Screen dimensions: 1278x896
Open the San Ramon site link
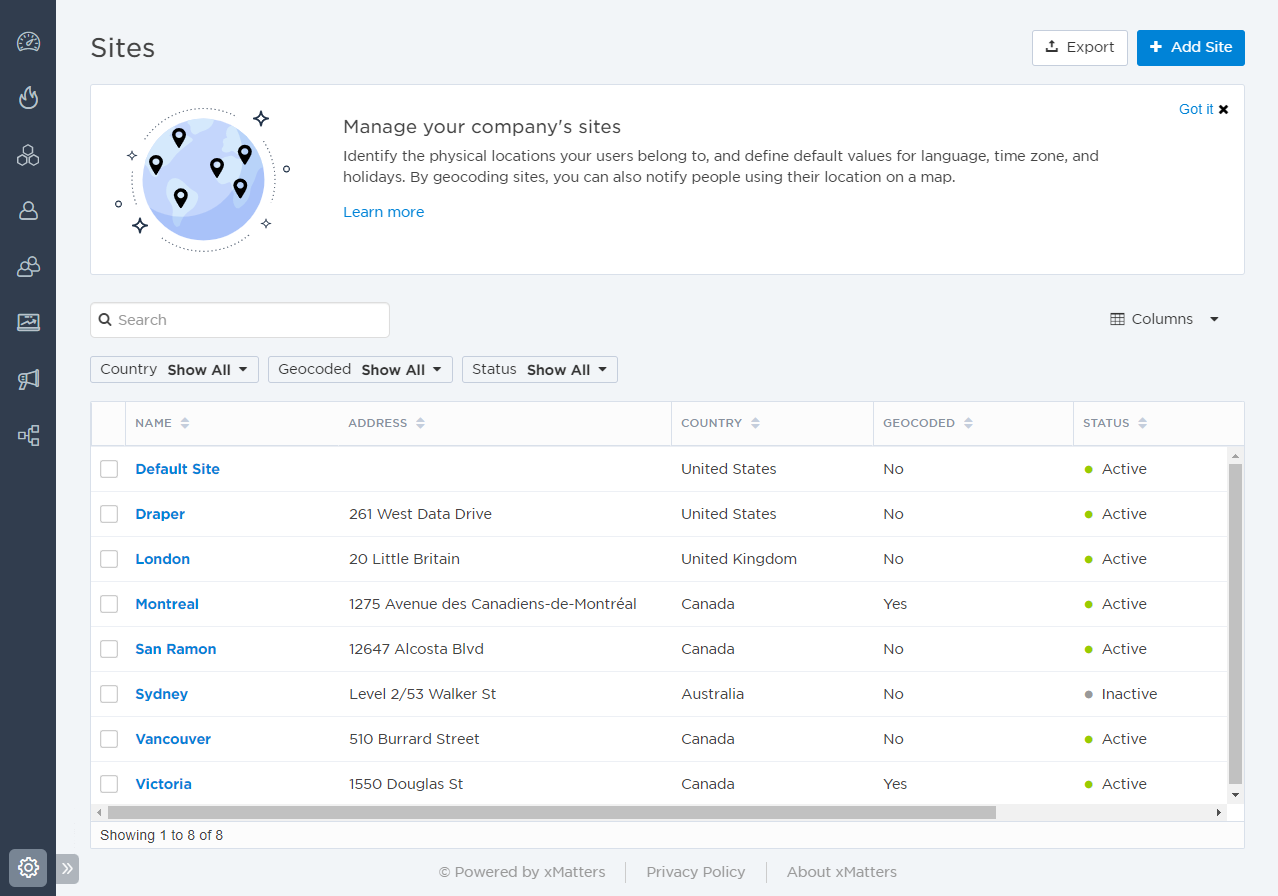pos(176,649)
